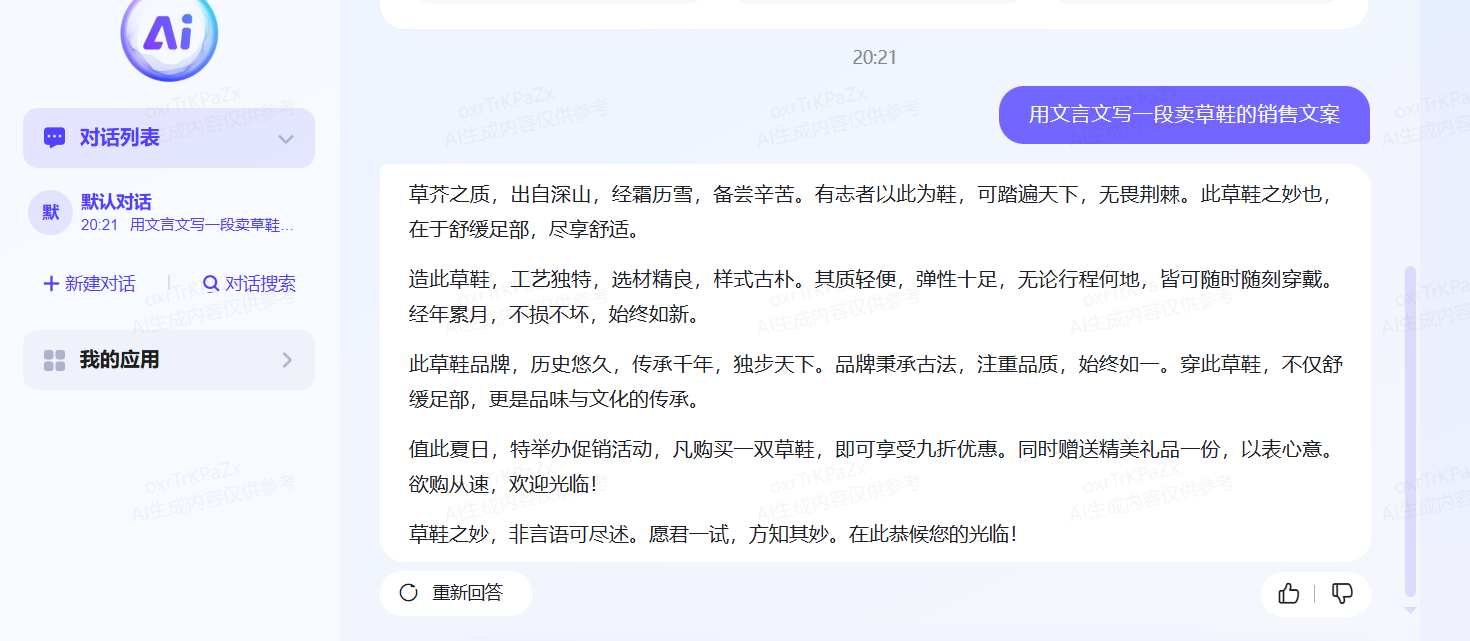Click the AI logo at the top left
Viewport: 1470px width, 641px height.
[168, 38]
